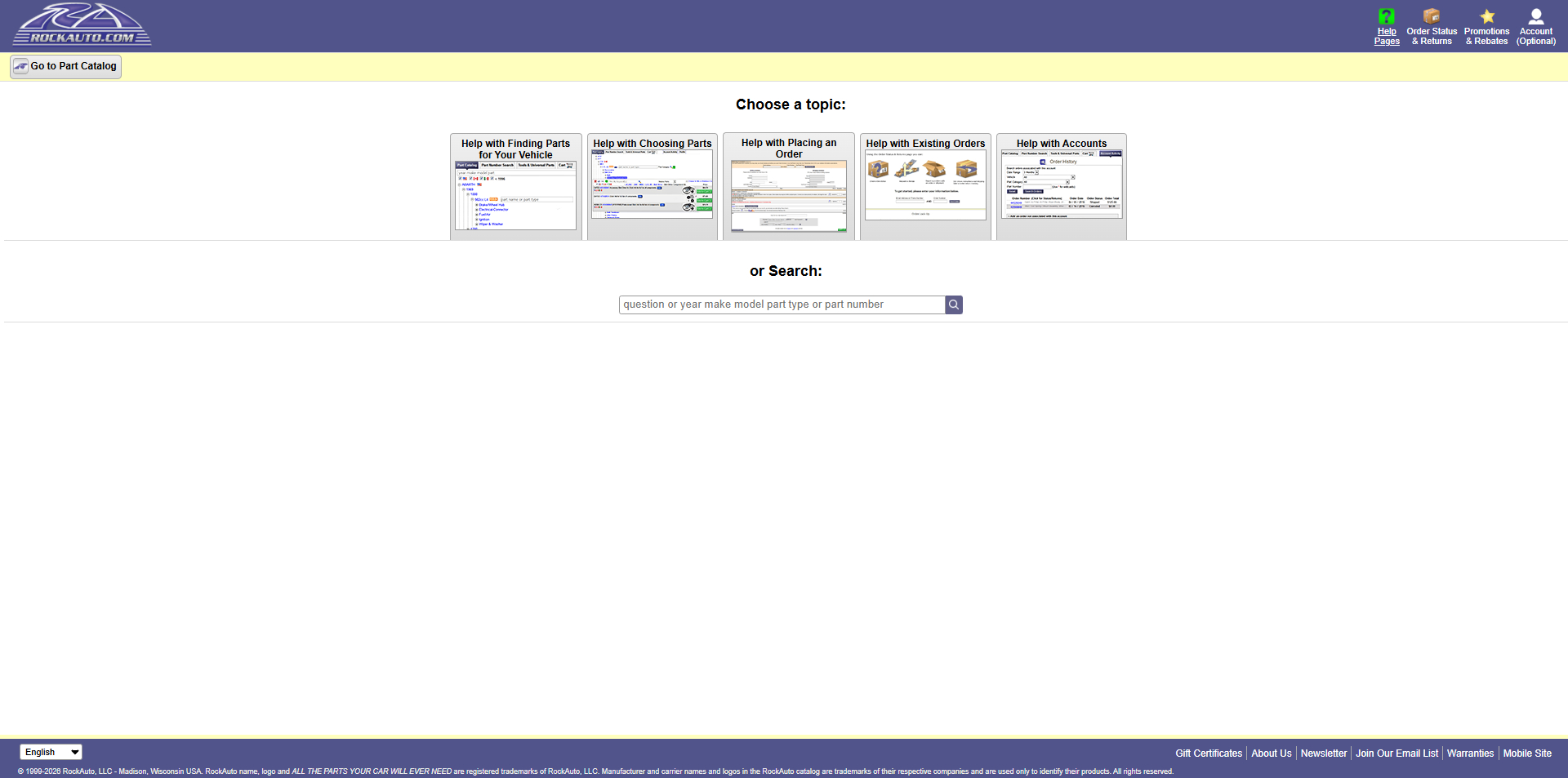
Task: Open the Newsletter footer link
Action: pyautogui.click(x=1323, y=754)
